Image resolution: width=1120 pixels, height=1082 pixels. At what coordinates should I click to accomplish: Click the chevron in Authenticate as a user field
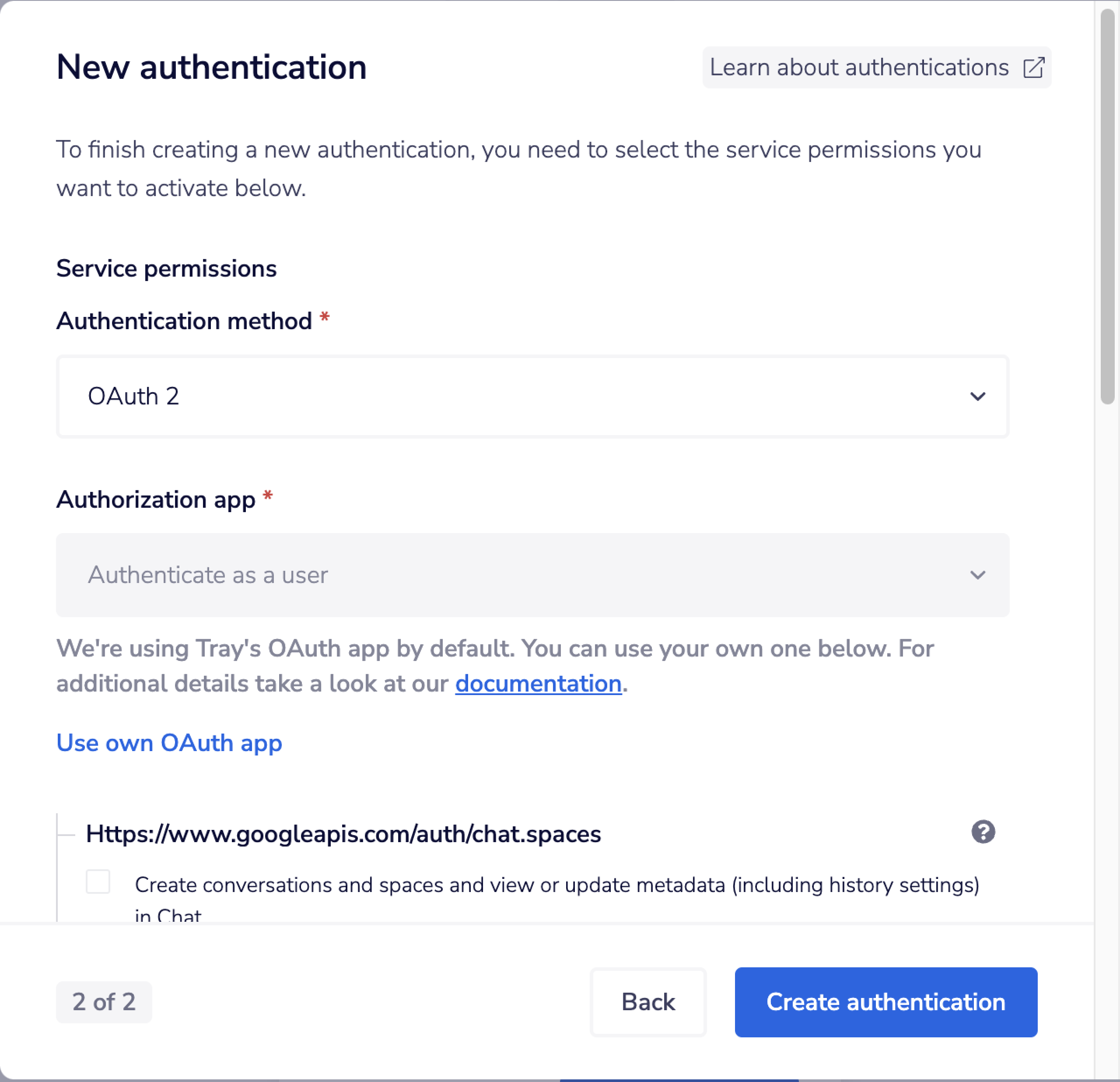pyautogui.click(x=978, y=575)
